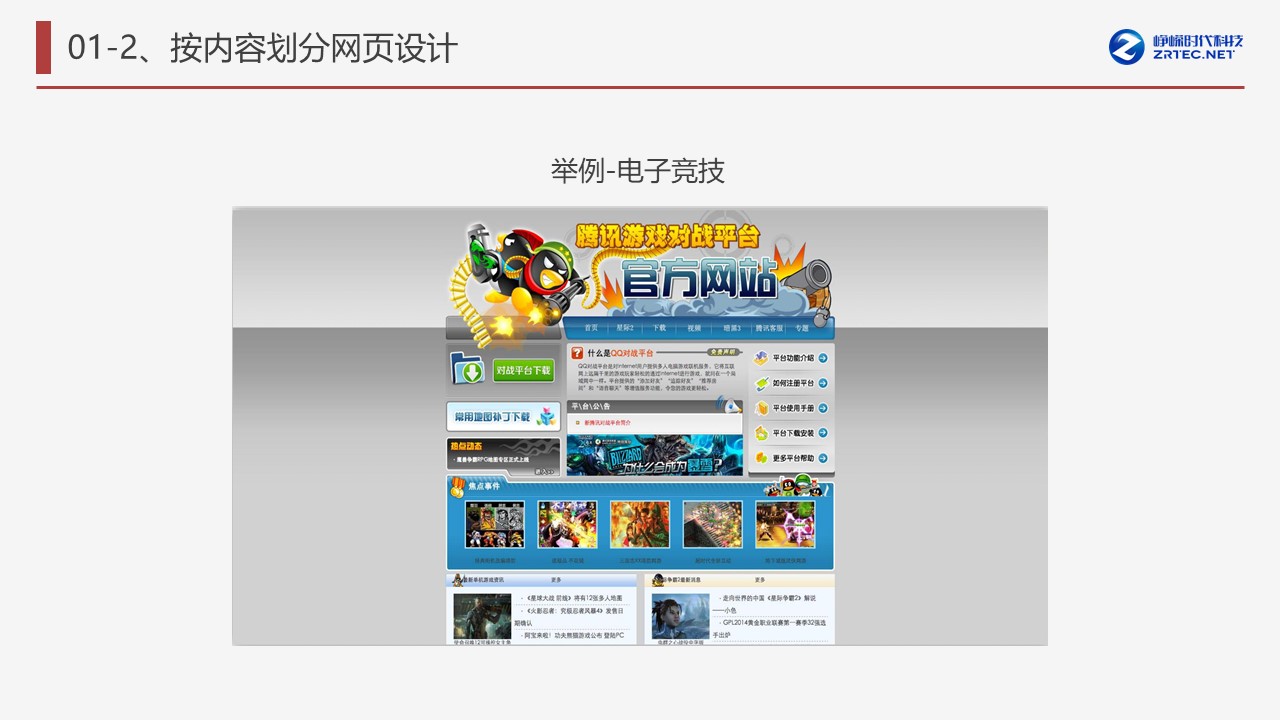Viewport: 1280px width, 720px height.
Task: Click the 进入 link in 热点动态 box
Action: tap(544, 470)
